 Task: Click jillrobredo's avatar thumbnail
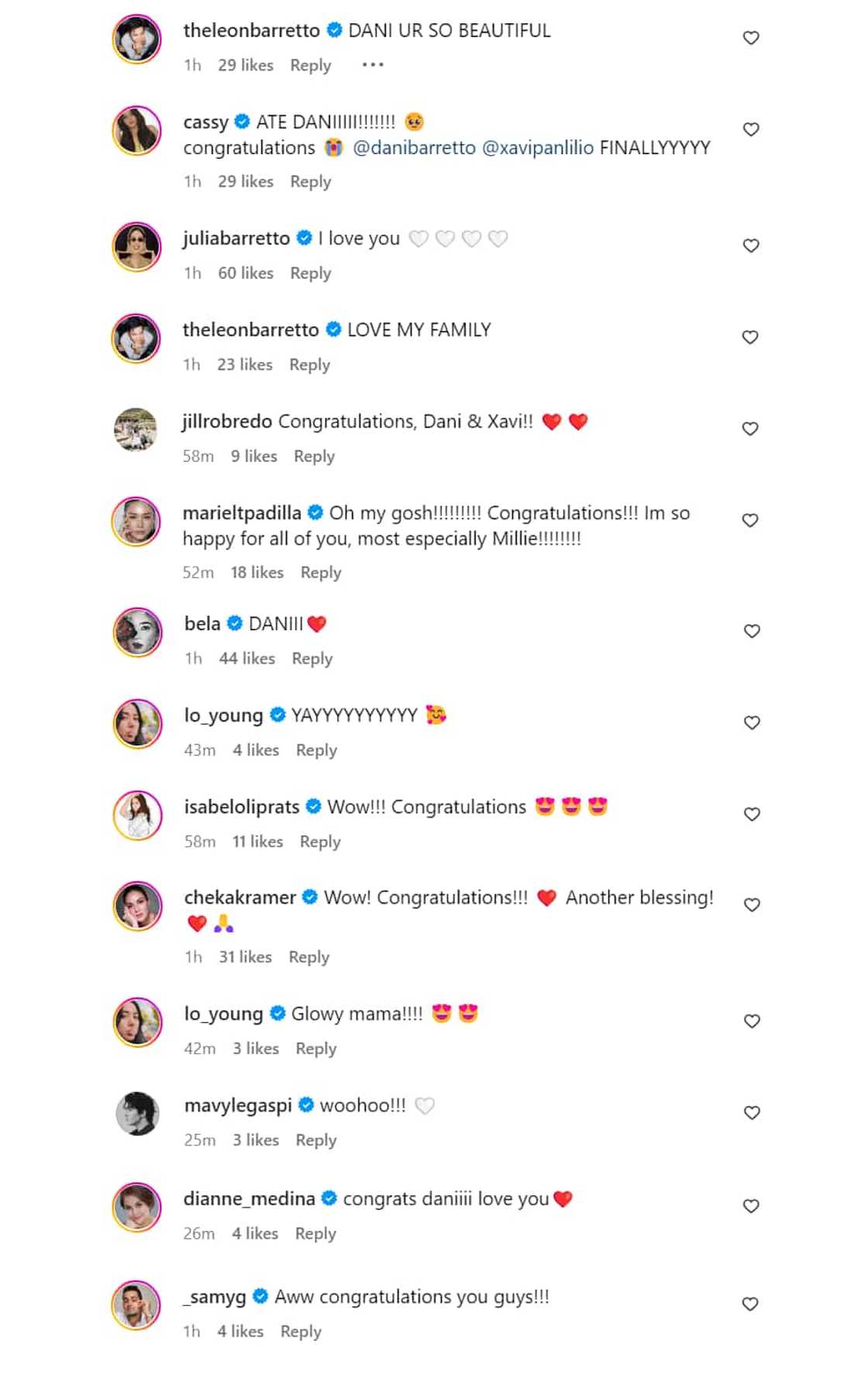136,429
